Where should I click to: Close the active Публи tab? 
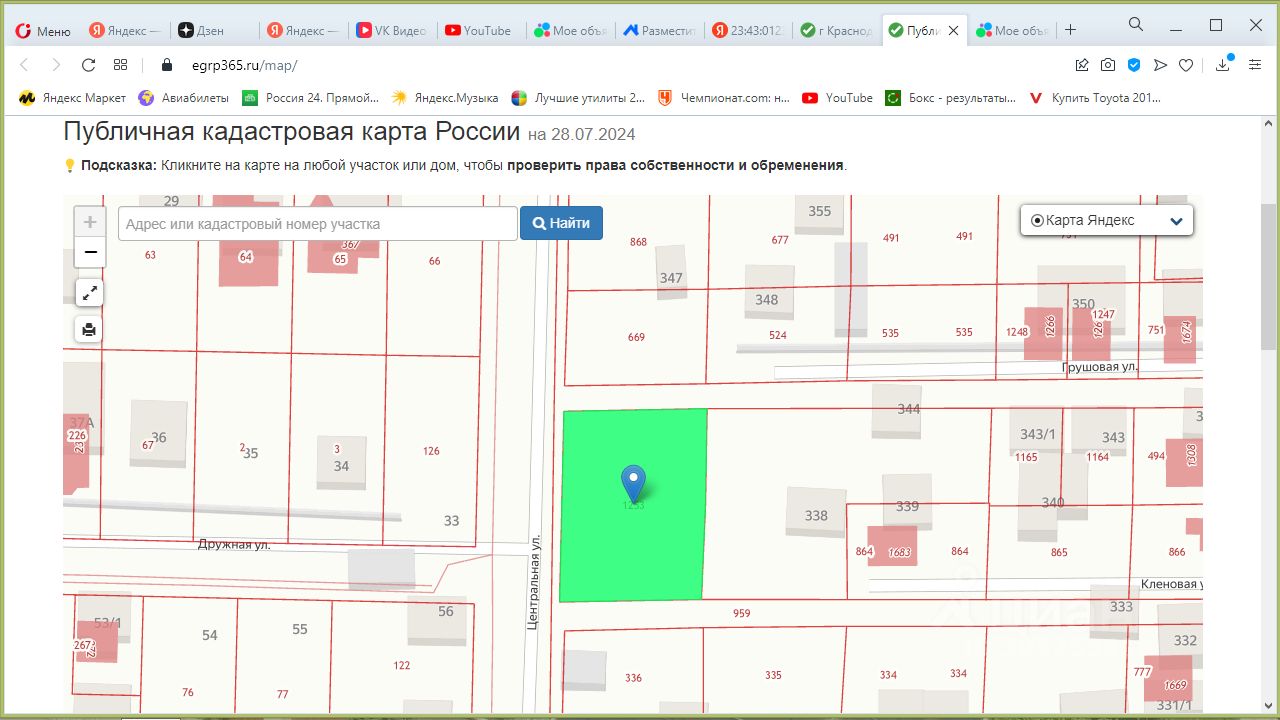tap(953, 31)
